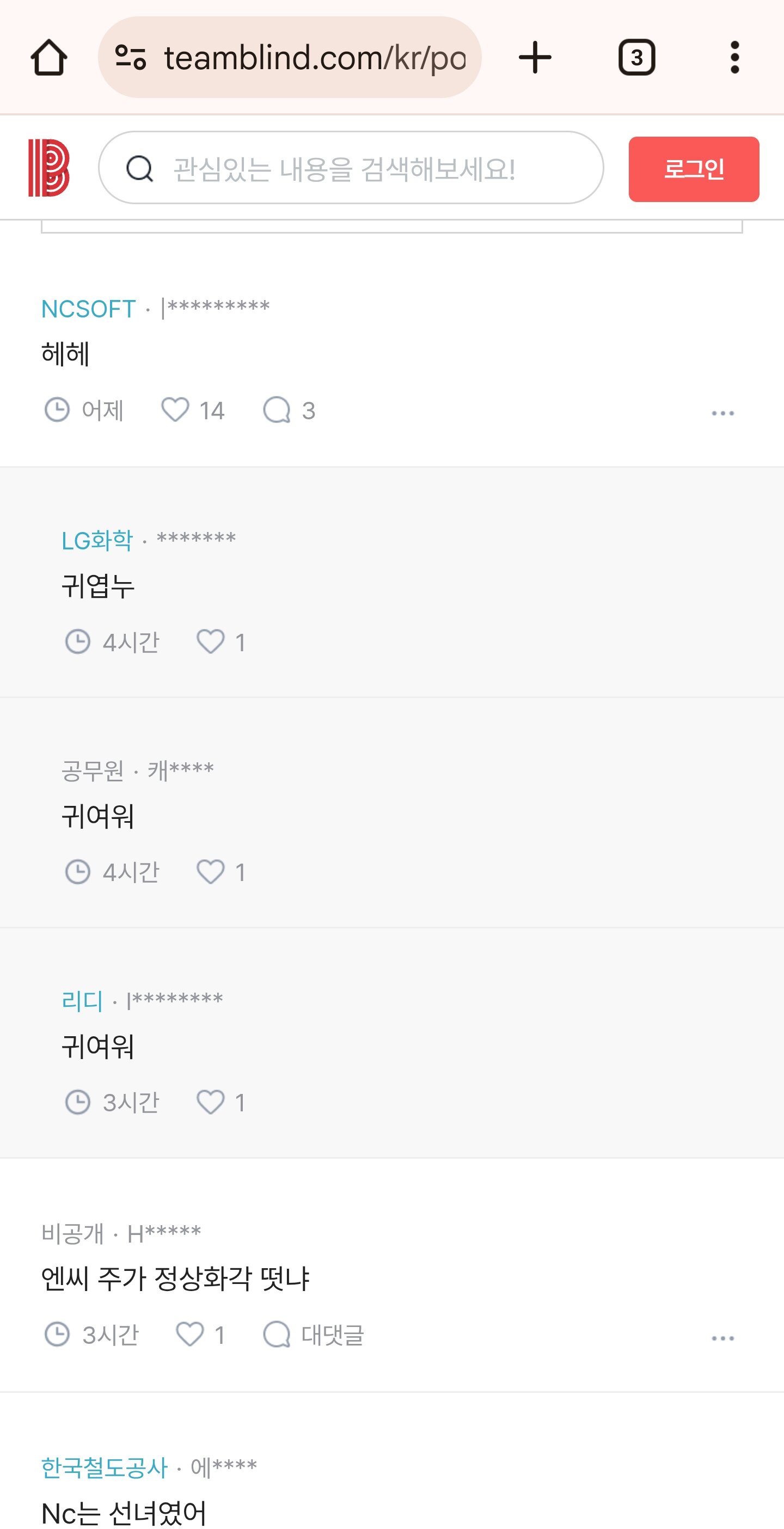Open the 한국철도공사 company link
The width and height of the screenshot is (784, 1529).
click(x=105, y=1467)
